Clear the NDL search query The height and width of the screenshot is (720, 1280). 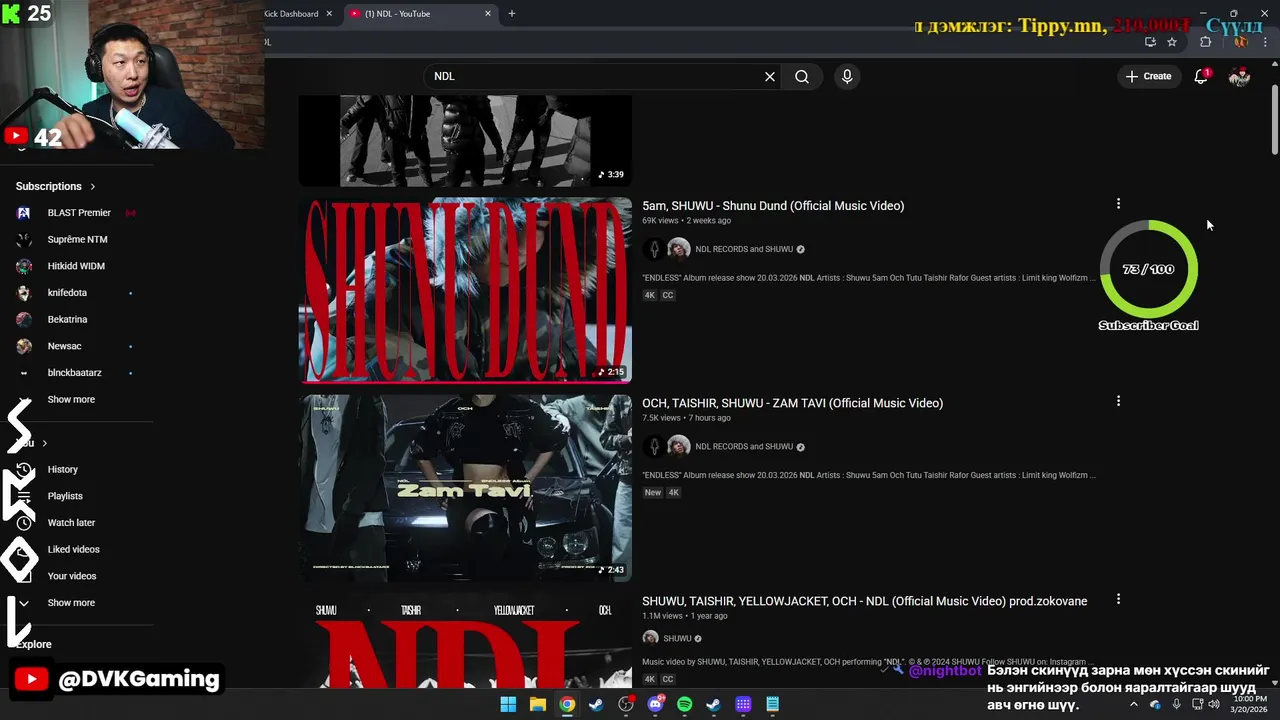click(770, 76)
